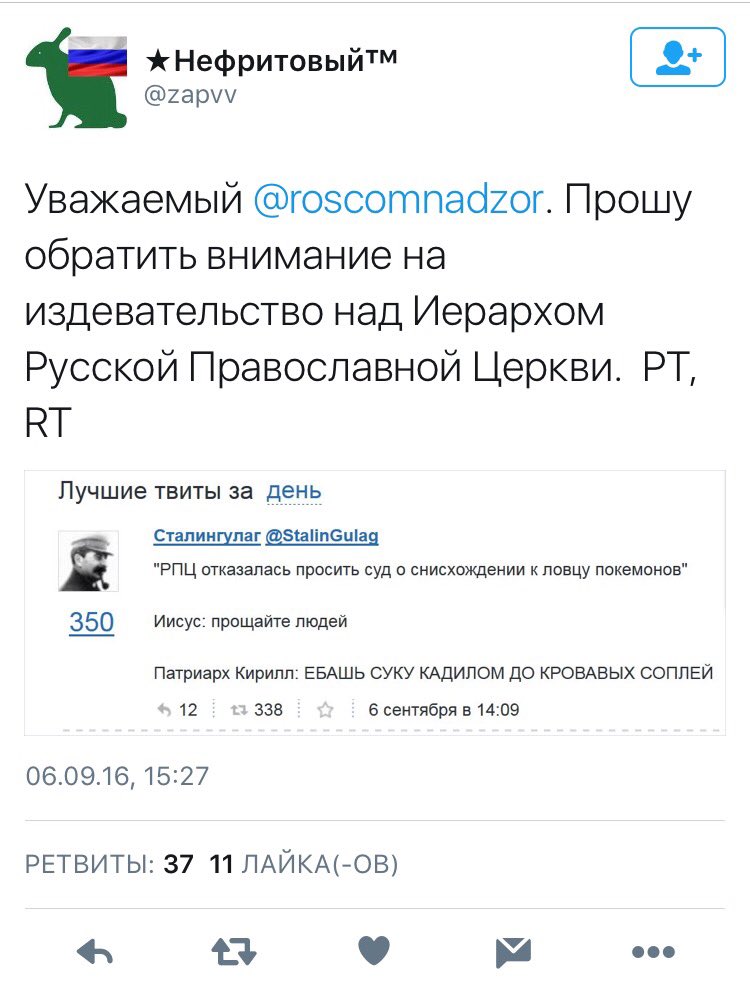750x992 pixels.
Task: Click the tweet timestamp 06.09.16, 15:27
Action: click(117, 776)
